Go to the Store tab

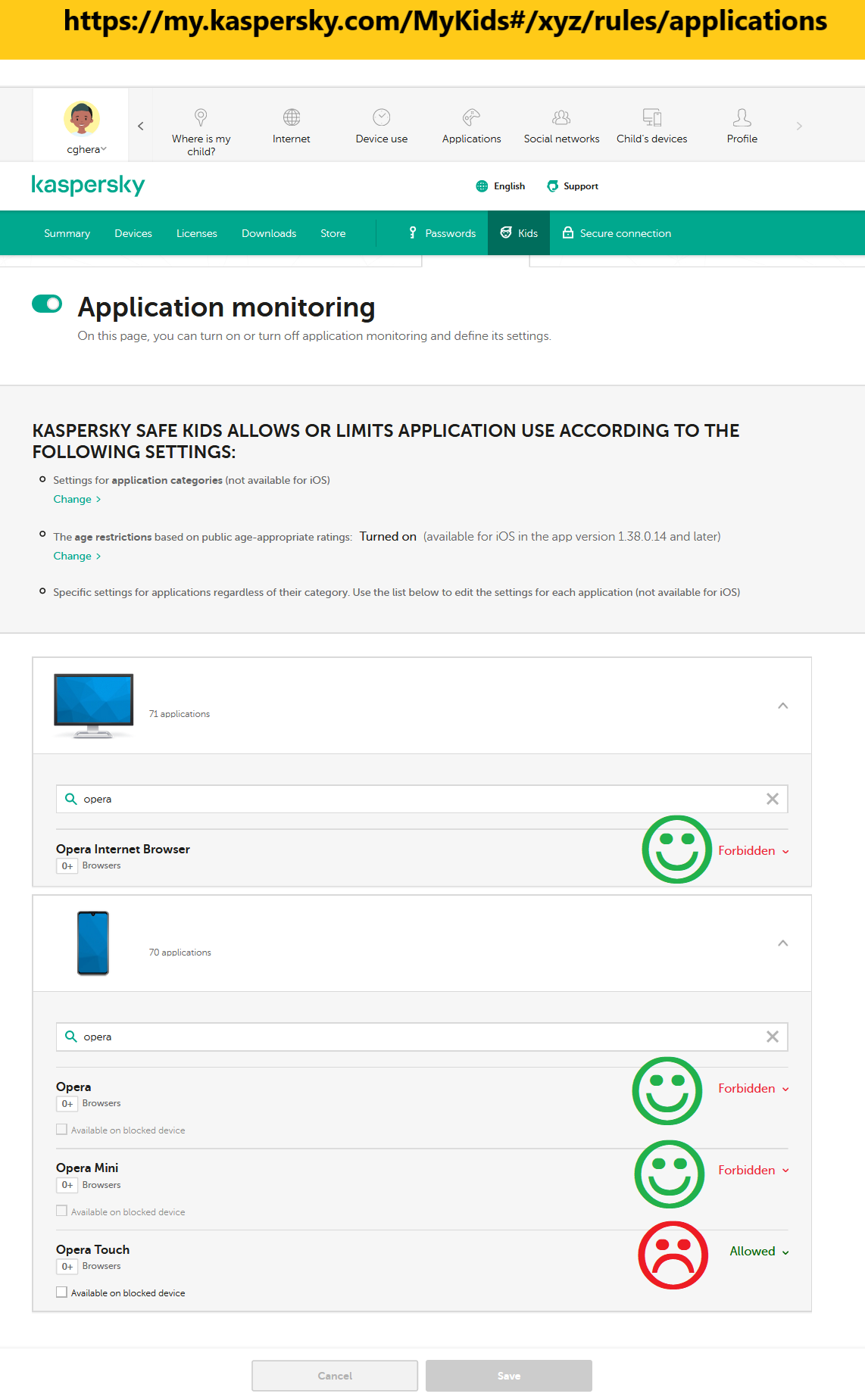(x=333, y=233)
